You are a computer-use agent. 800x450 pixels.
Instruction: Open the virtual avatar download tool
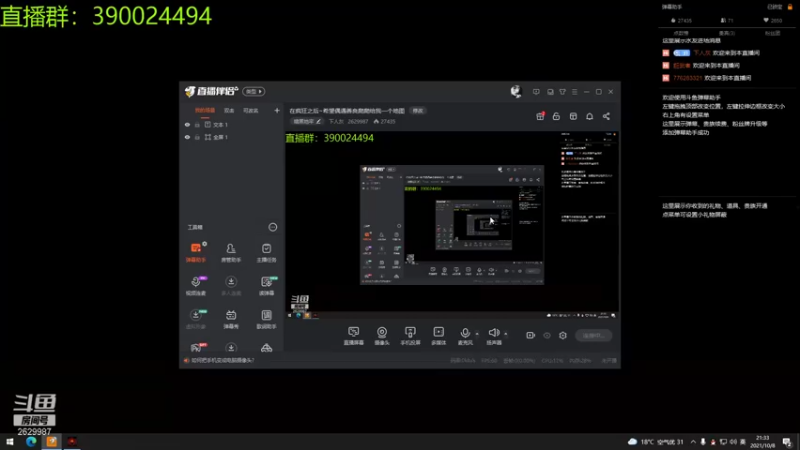click(x=196, y=319)
